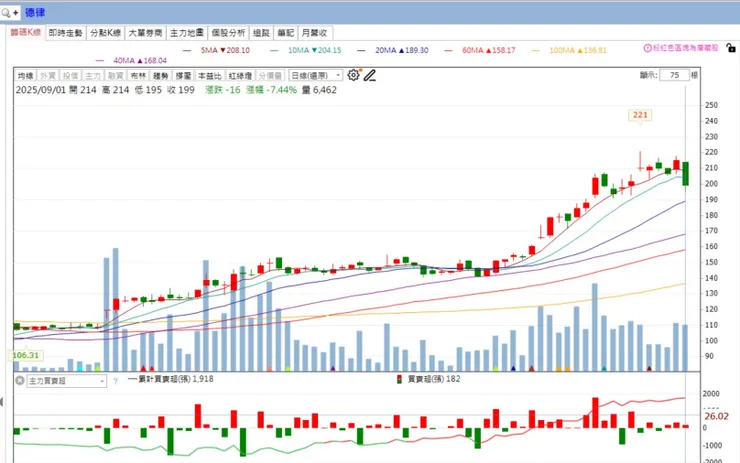
Task: Switch to the 追蹤 tab
Action: (261, 33)
